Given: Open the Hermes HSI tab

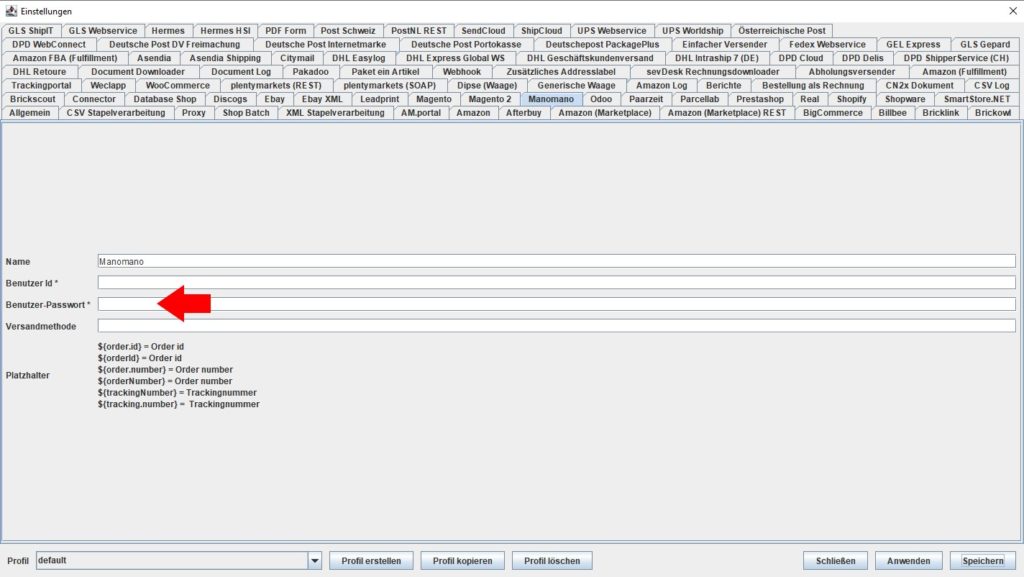Looking at the screenshot, I should (225, 31).
